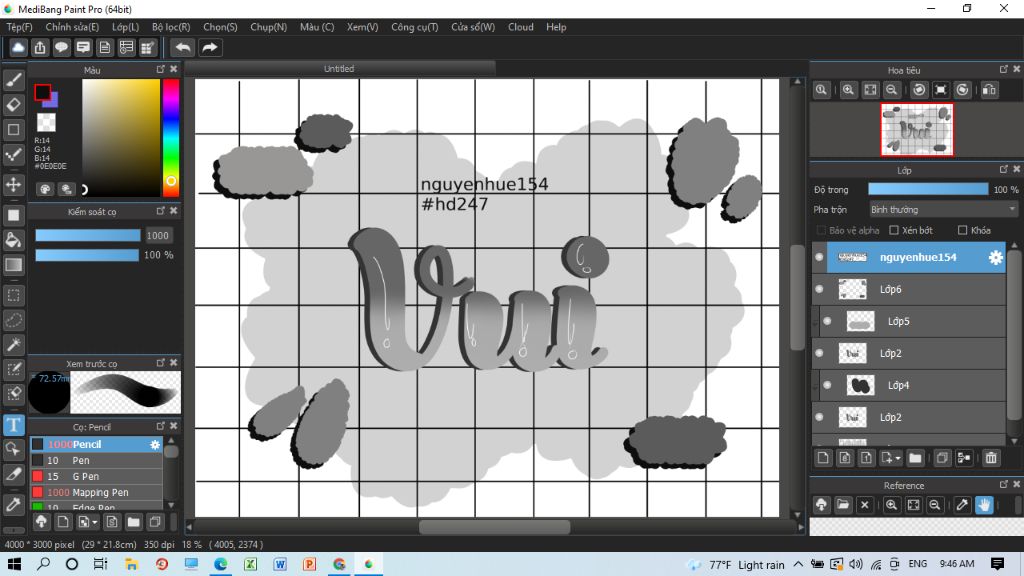Viewport: 1024px width, 576px height.
Task: Zoom out in the Navigator panel
Action: coord(891,90)
